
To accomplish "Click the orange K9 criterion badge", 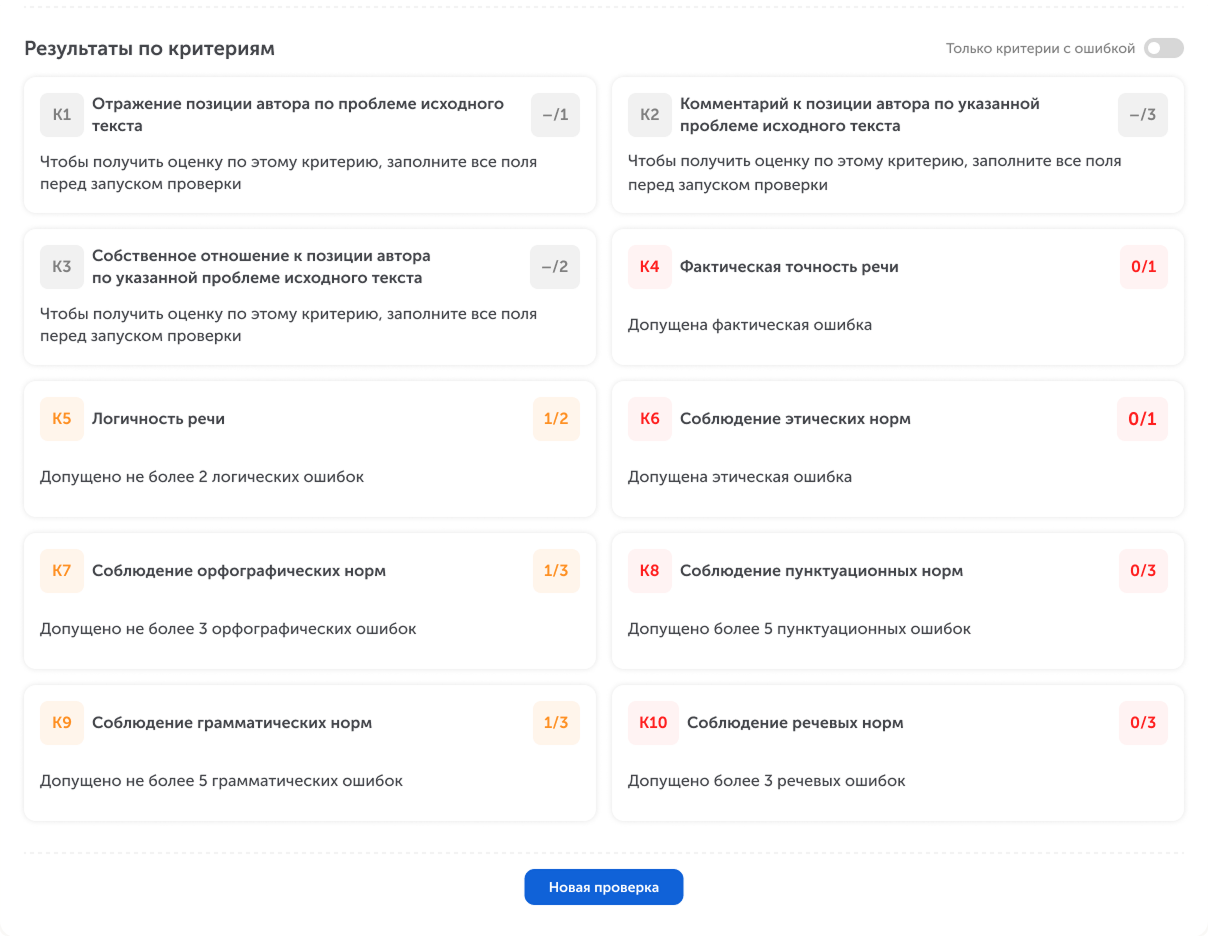I will (x=62, y=723).
